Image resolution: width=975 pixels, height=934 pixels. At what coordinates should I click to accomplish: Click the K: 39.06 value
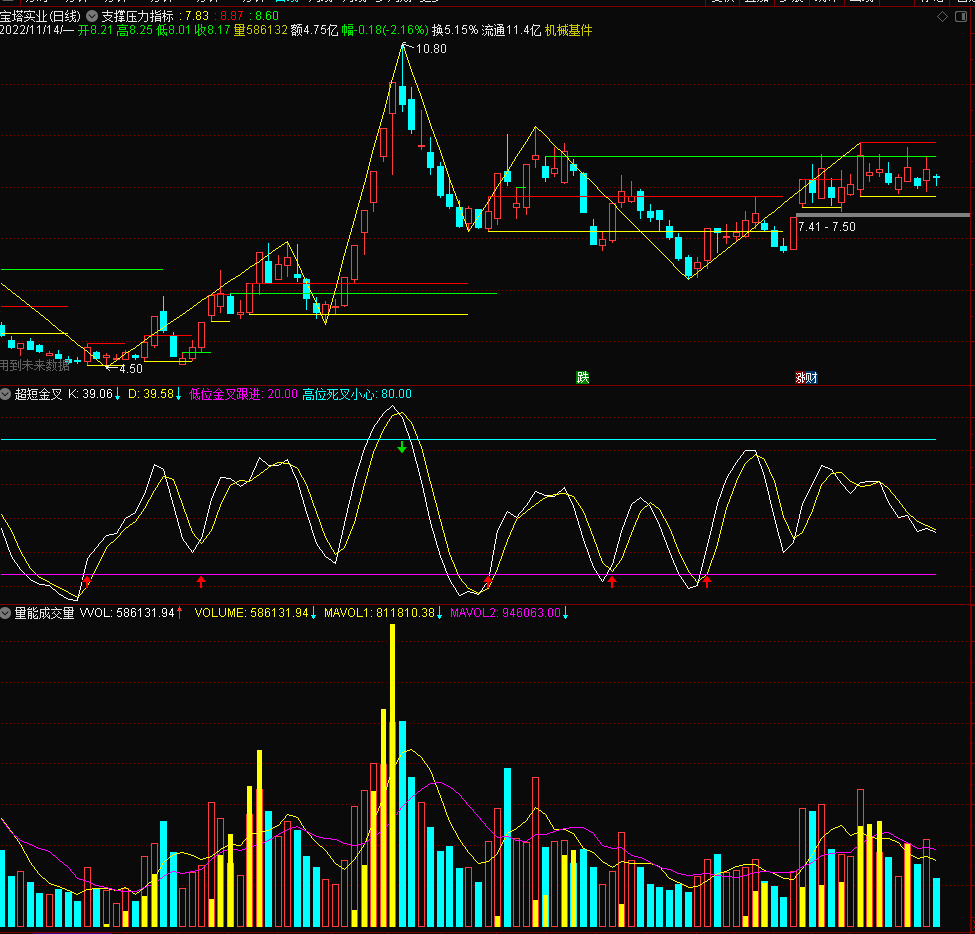(91, 394)
